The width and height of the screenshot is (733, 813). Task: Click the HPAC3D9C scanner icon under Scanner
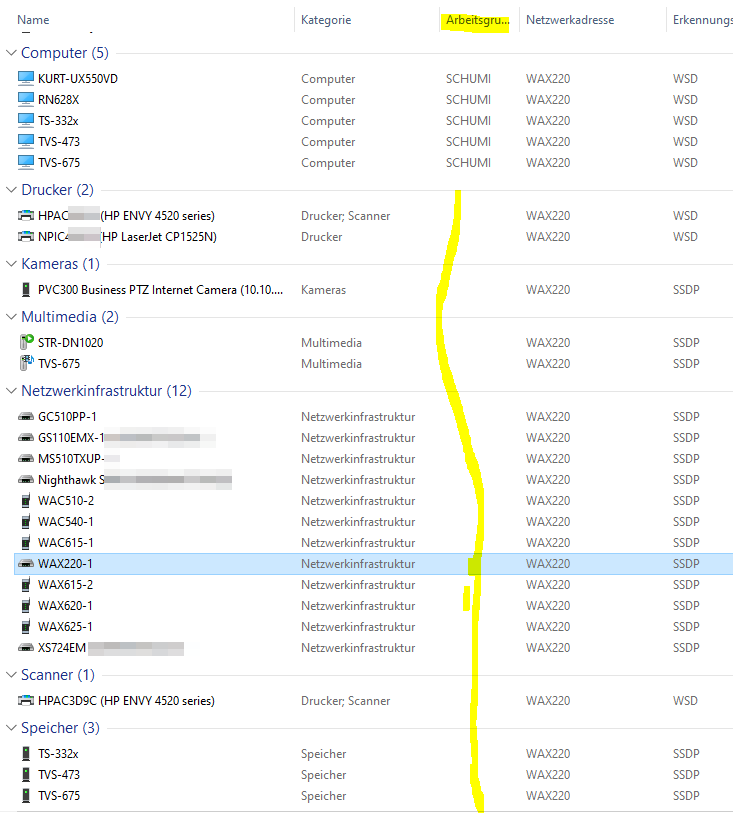click(x=26, y=700)
